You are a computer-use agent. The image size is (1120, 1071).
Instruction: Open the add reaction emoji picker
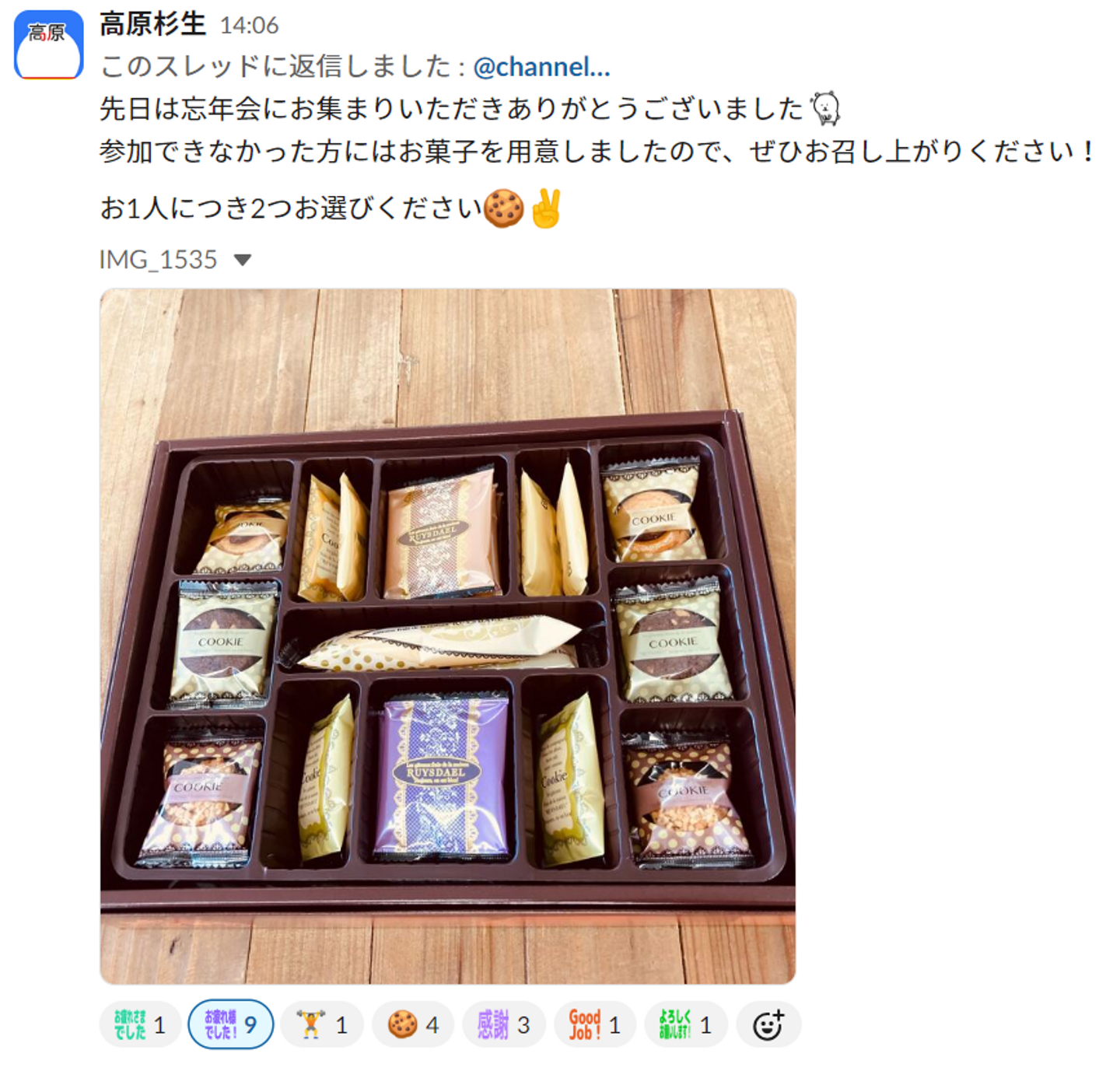click(768, 1025)
